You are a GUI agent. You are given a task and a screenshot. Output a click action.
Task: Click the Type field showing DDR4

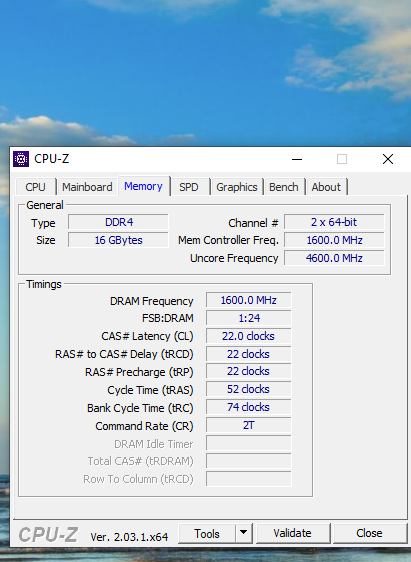[118, 222]
